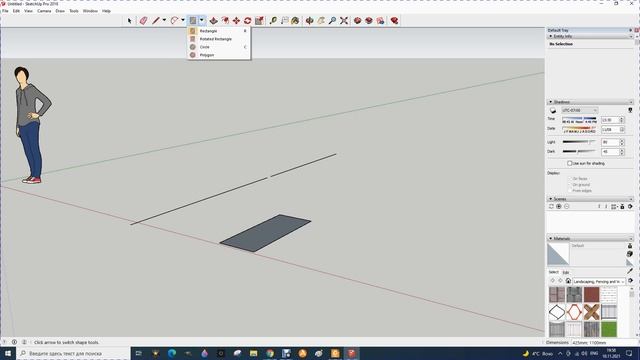Open the Help menu

coord(106,11)
